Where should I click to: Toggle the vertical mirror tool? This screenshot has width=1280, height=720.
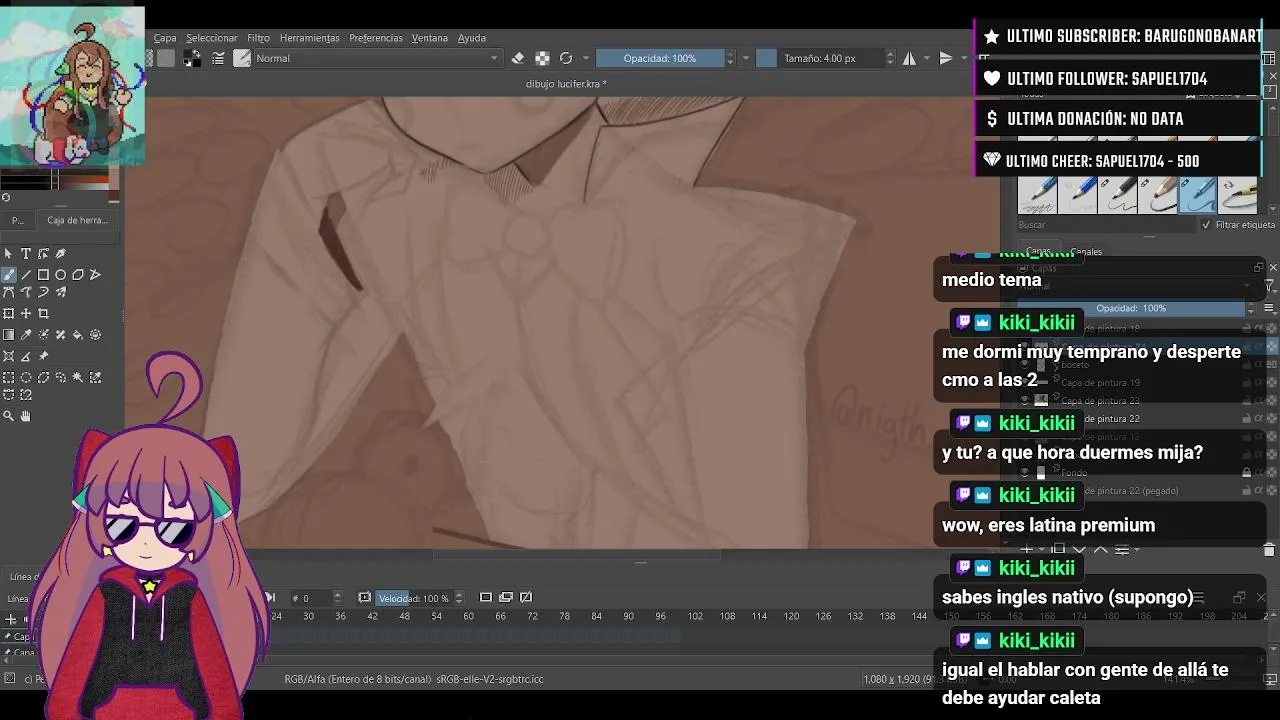(945, 58)
